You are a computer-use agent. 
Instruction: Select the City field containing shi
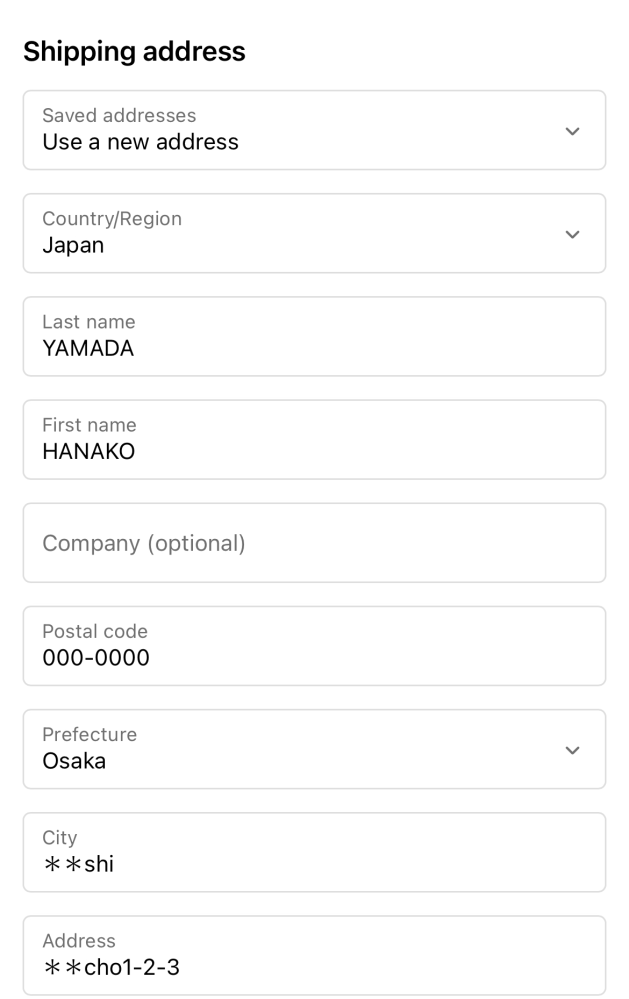(x=314, y=852)
